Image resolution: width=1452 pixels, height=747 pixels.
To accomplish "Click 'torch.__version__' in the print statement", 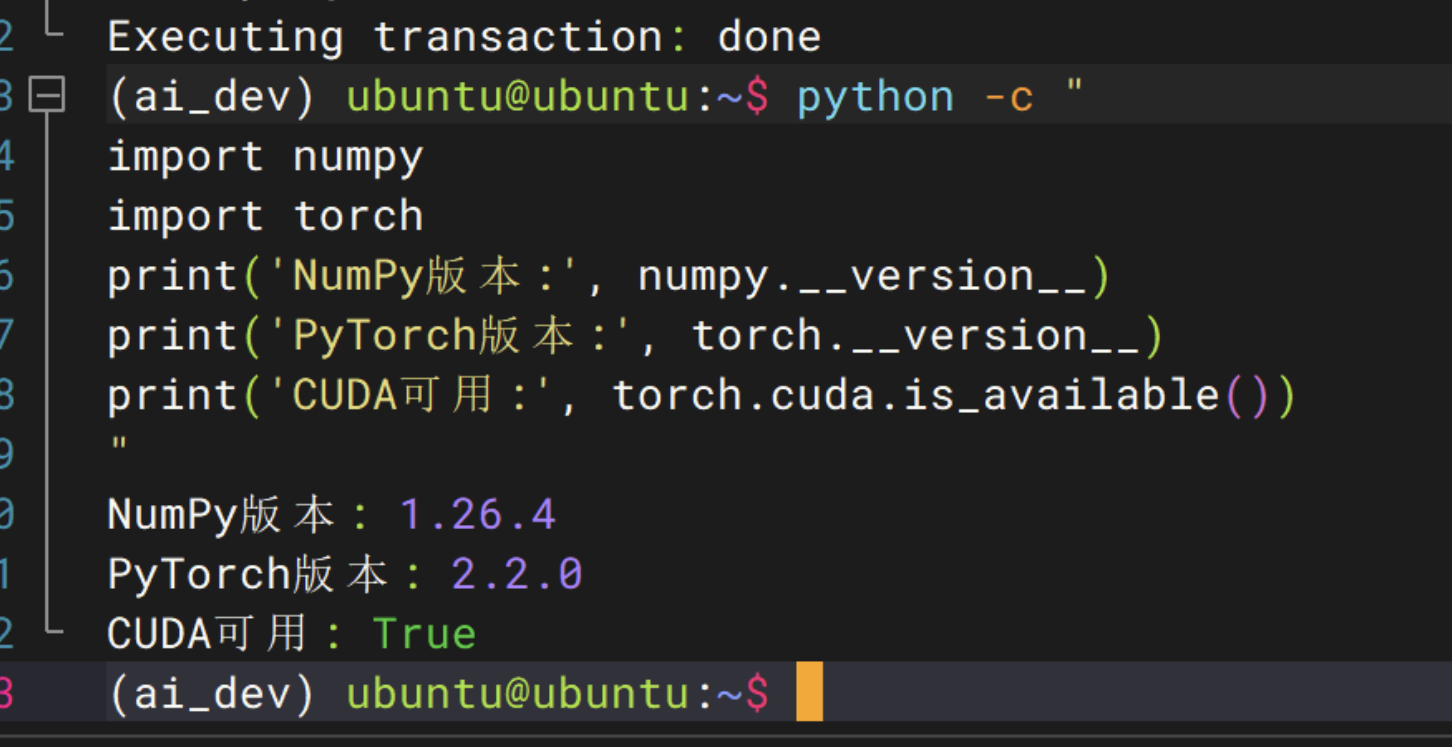I will [915, 336].
